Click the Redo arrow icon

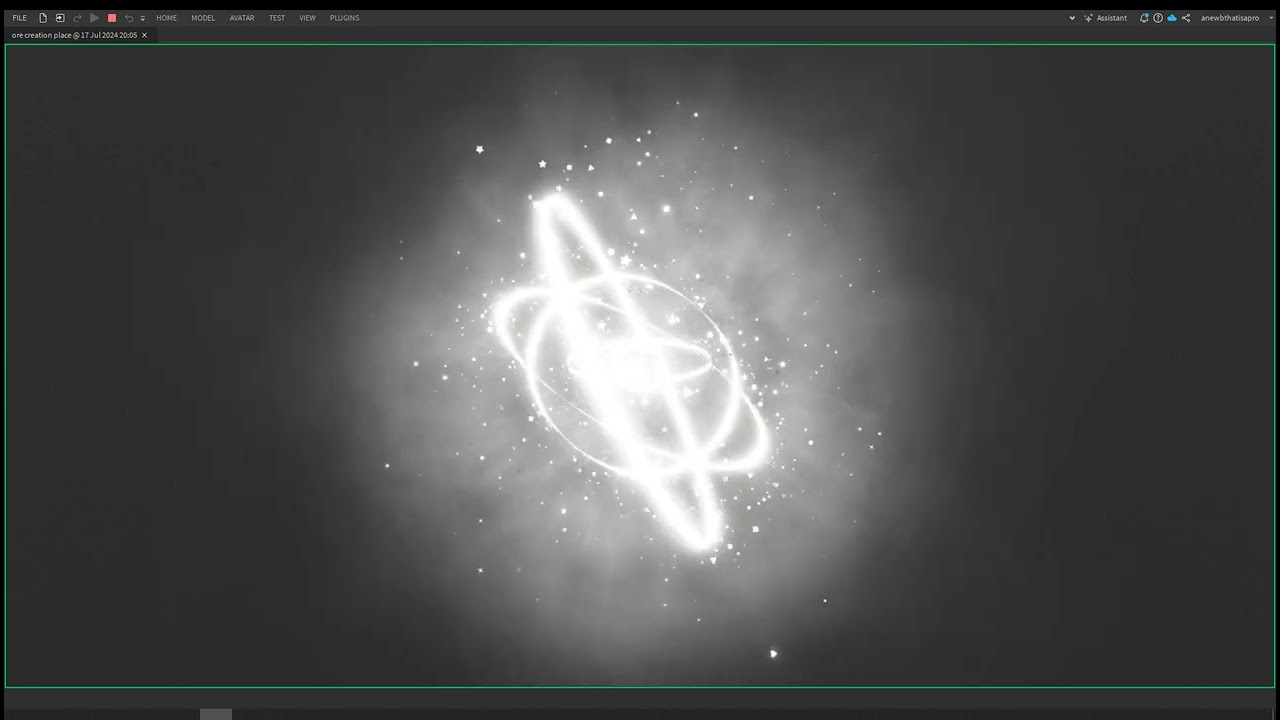click(x=77, y=18)
